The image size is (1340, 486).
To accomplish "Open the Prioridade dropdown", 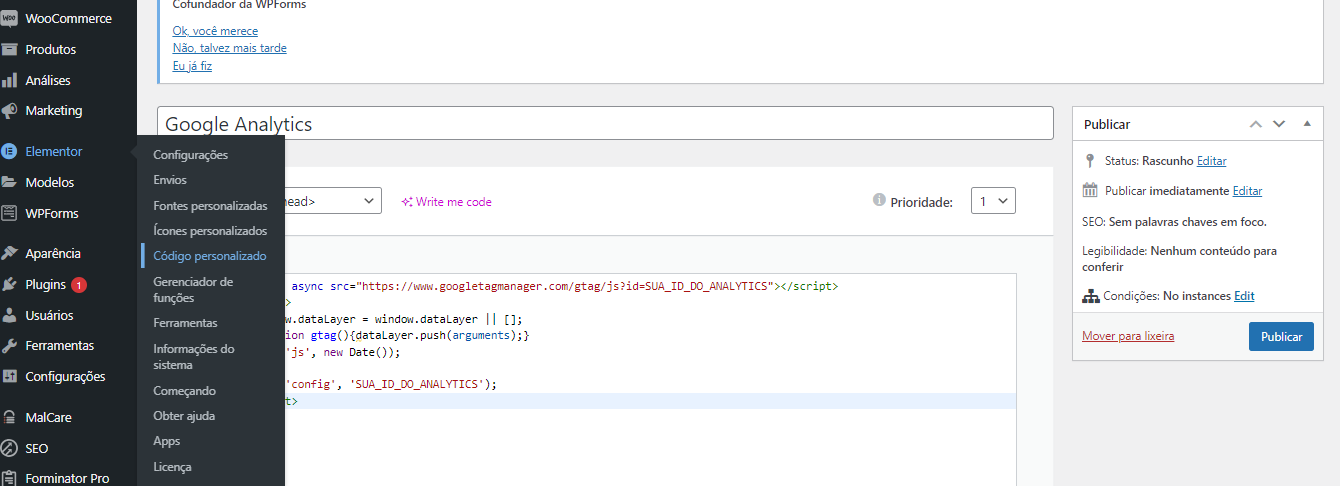I will [993, 201].
